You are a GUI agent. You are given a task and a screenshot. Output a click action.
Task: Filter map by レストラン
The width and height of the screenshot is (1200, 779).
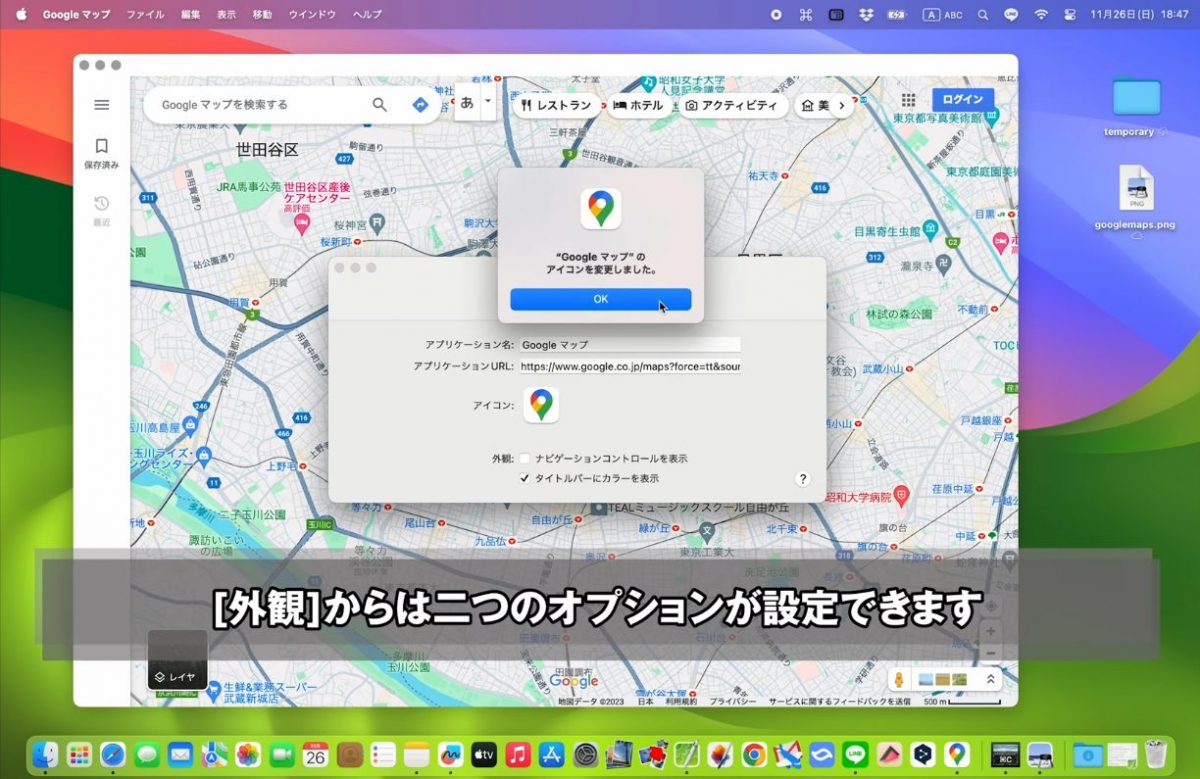[x=556, y=105]
